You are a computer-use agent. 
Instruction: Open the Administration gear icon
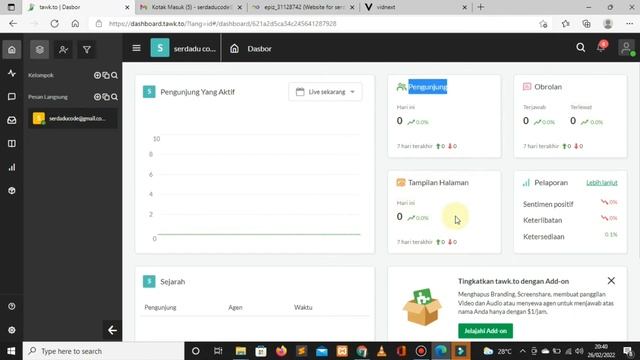(x=12, y=330)
